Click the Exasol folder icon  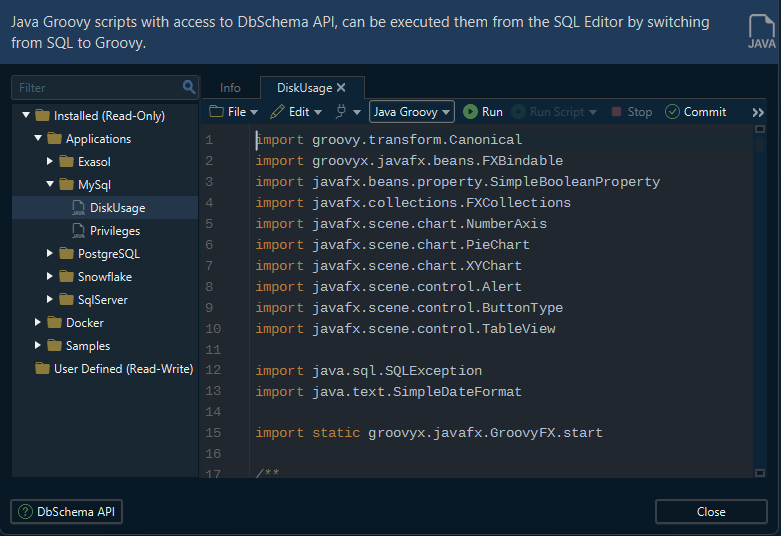point(66,161)
